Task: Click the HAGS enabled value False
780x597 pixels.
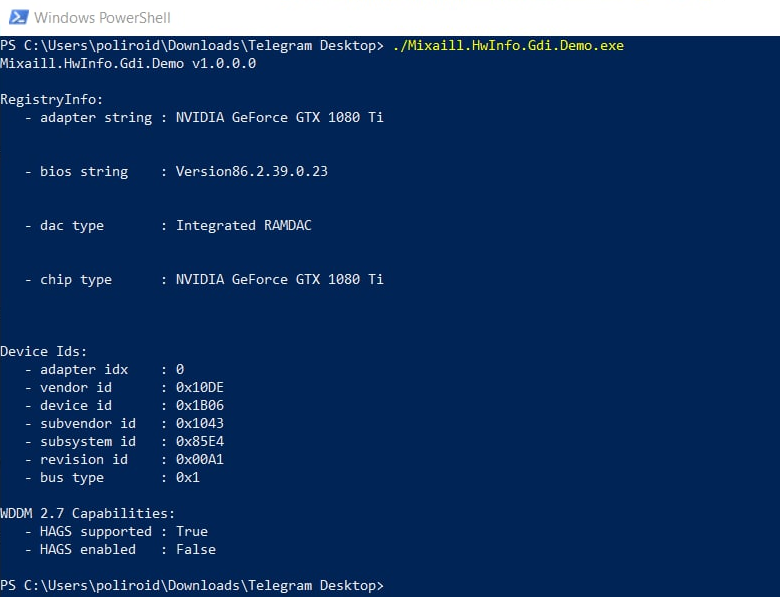Action: coord(196,549)
